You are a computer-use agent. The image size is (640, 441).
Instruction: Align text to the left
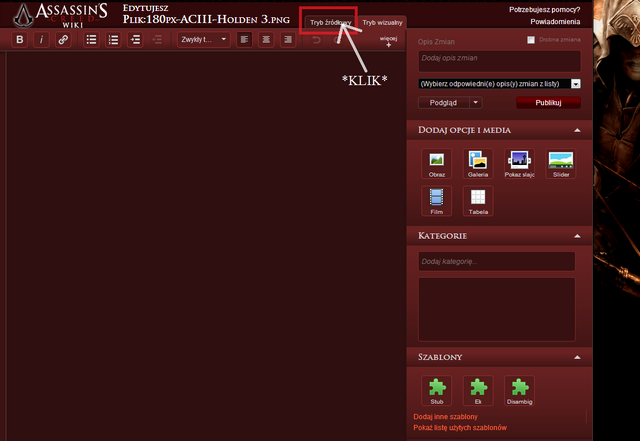coord(244,40)
